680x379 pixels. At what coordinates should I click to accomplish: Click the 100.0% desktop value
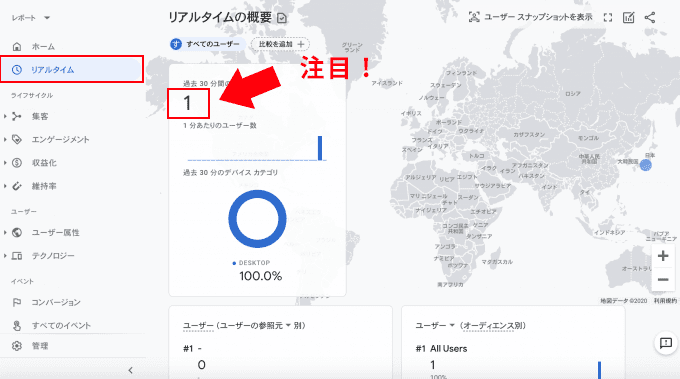coord(261,276)
